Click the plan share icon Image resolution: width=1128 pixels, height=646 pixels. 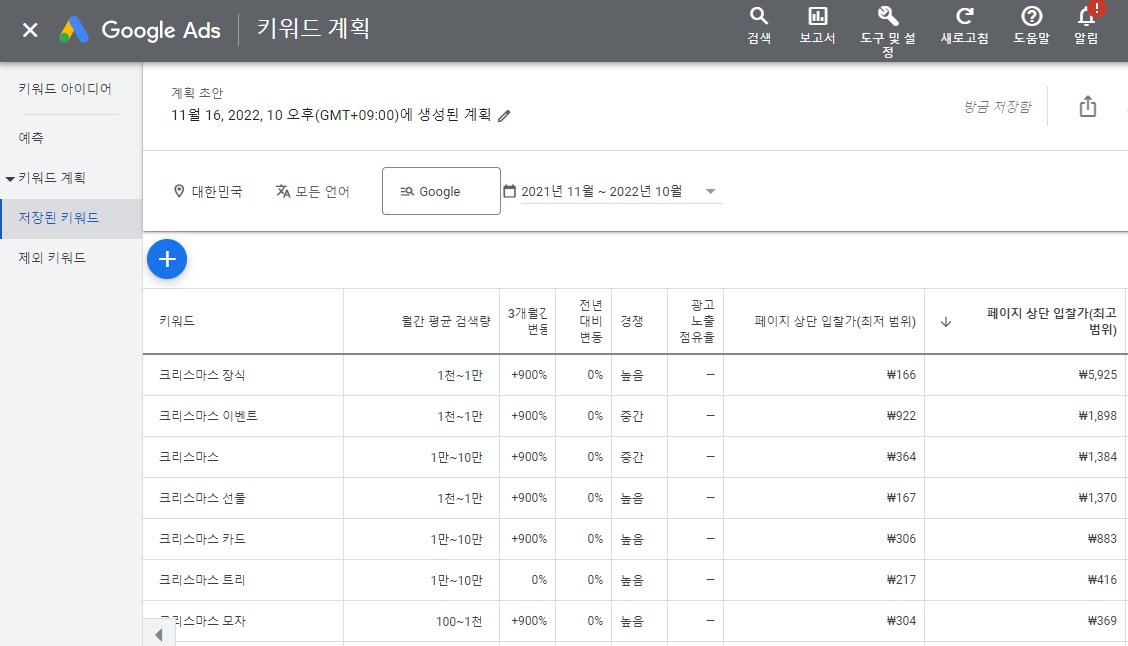(1088, 107)
